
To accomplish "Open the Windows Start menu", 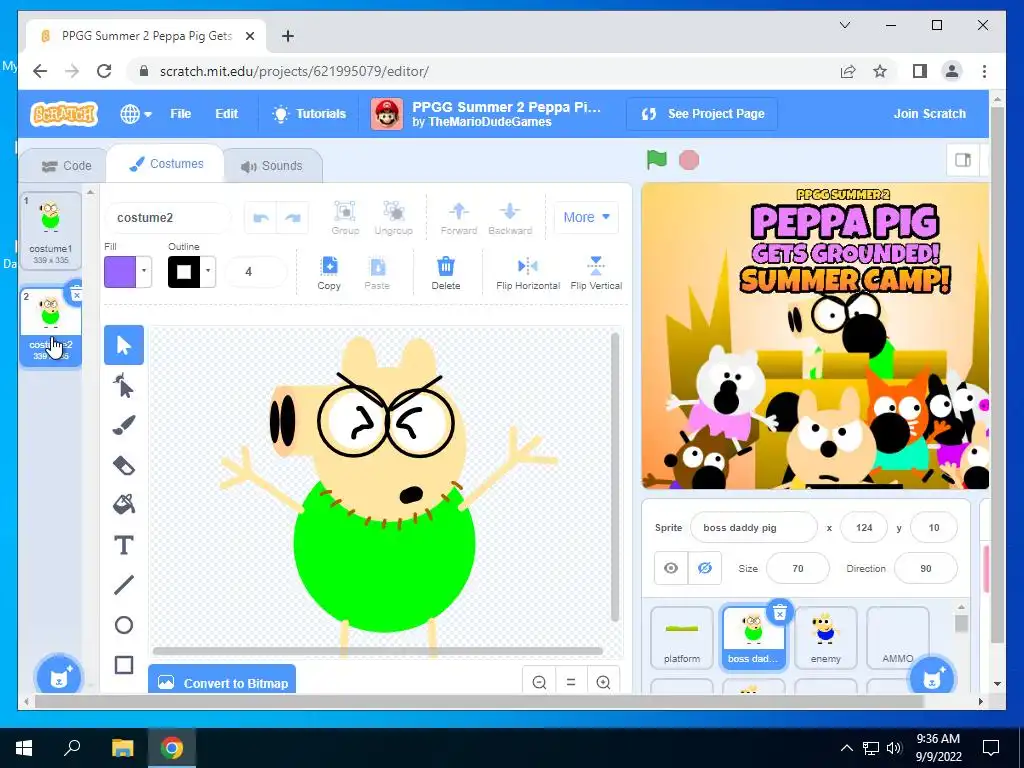I will coord(24,748).
